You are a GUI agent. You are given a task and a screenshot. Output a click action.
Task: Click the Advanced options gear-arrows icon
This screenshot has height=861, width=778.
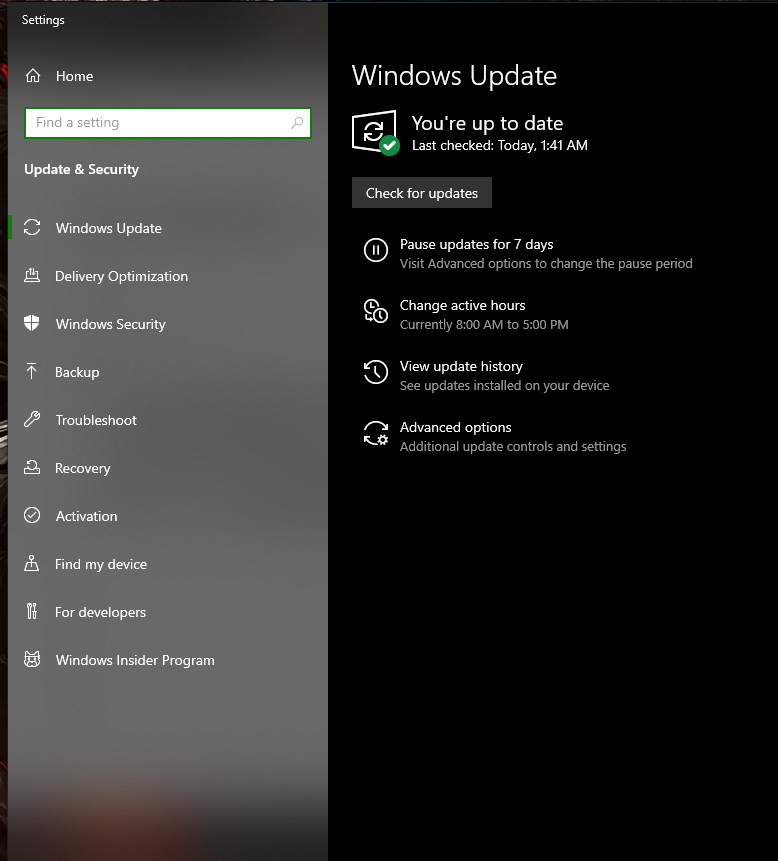[x=376, y=433]
